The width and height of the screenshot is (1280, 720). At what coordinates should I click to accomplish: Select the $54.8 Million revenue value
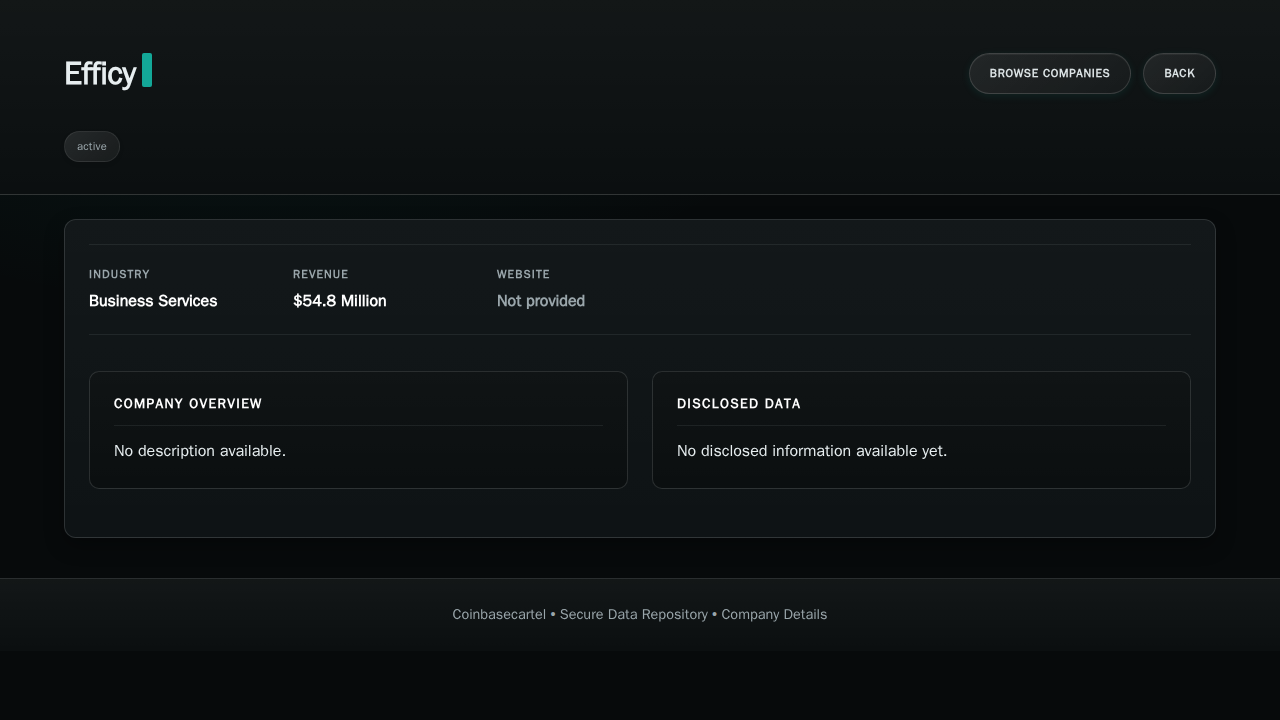pos(339,301)
